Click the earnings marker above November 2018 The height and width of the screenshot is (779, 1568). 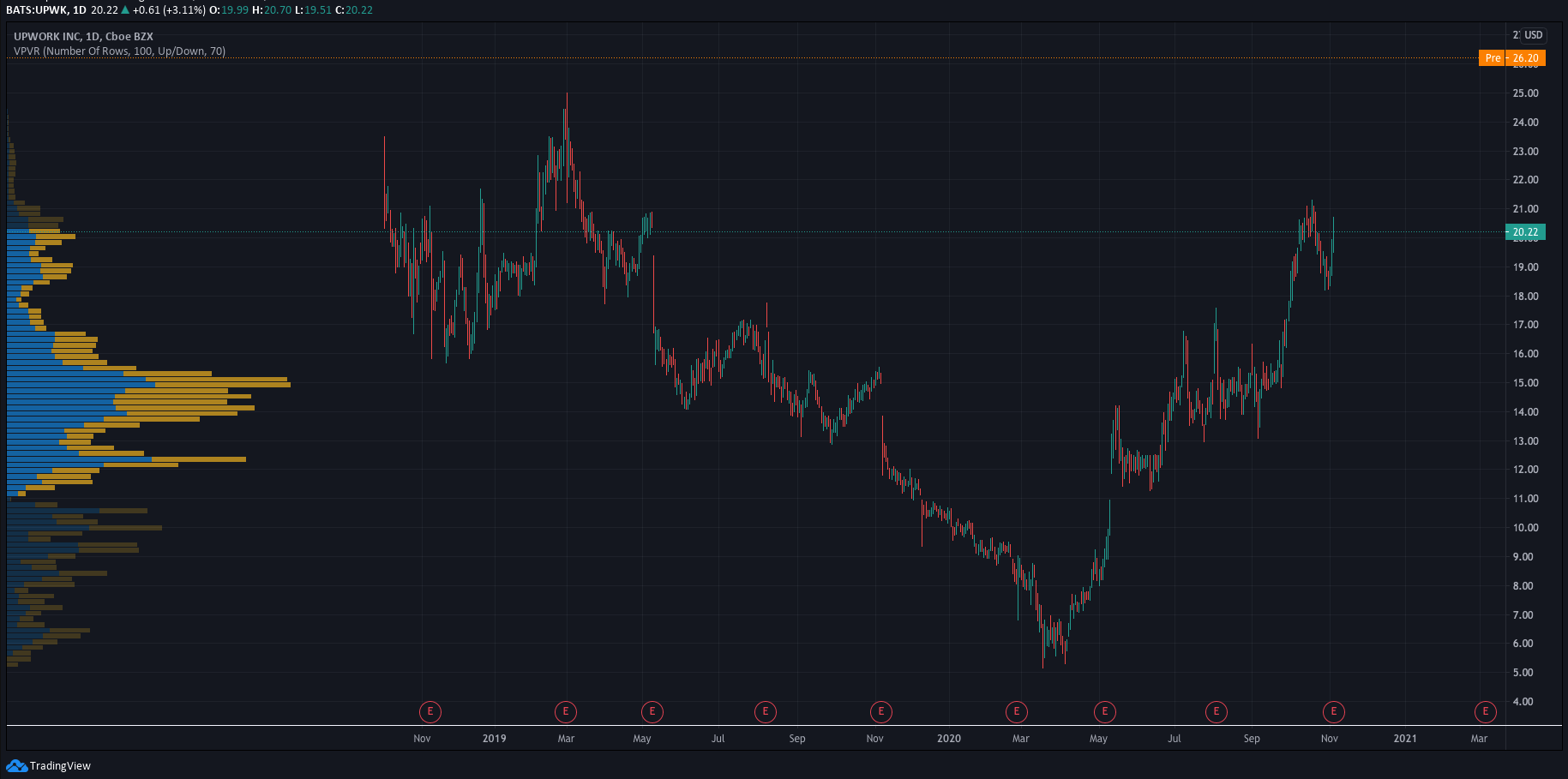(430, 711)
